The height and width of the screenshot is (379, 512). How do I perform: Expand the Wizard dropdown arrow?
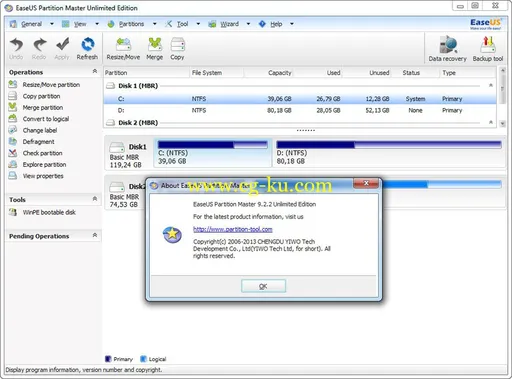248,24
